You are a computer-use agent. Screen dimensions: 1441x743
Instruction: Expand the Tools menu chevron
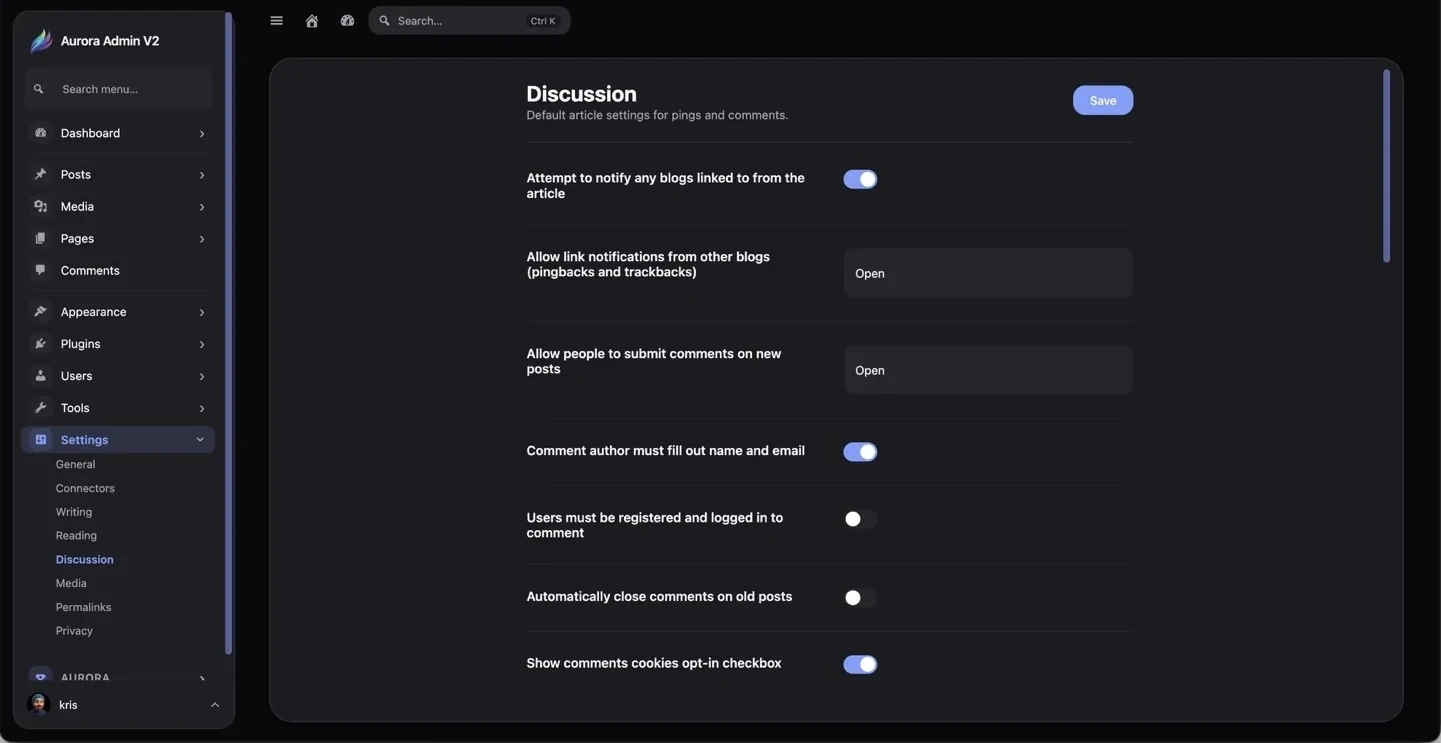click(202, 408)
